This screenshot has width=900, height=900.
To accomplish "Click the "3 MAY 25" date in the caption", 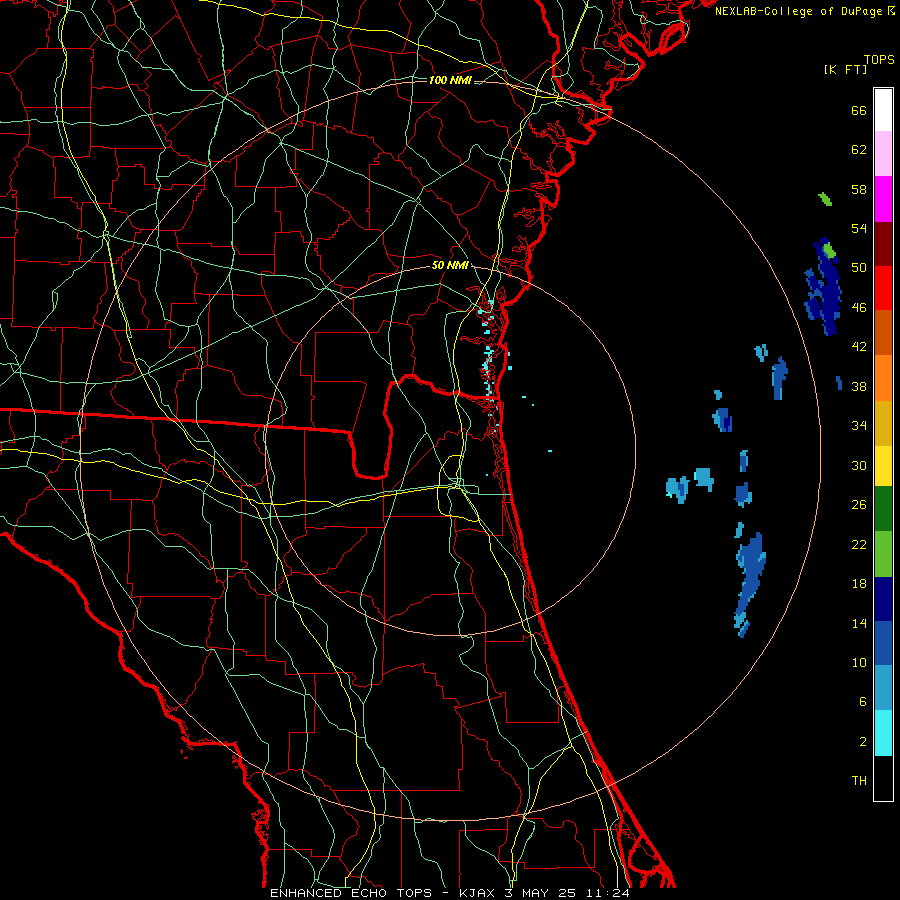I will point(542,893).
